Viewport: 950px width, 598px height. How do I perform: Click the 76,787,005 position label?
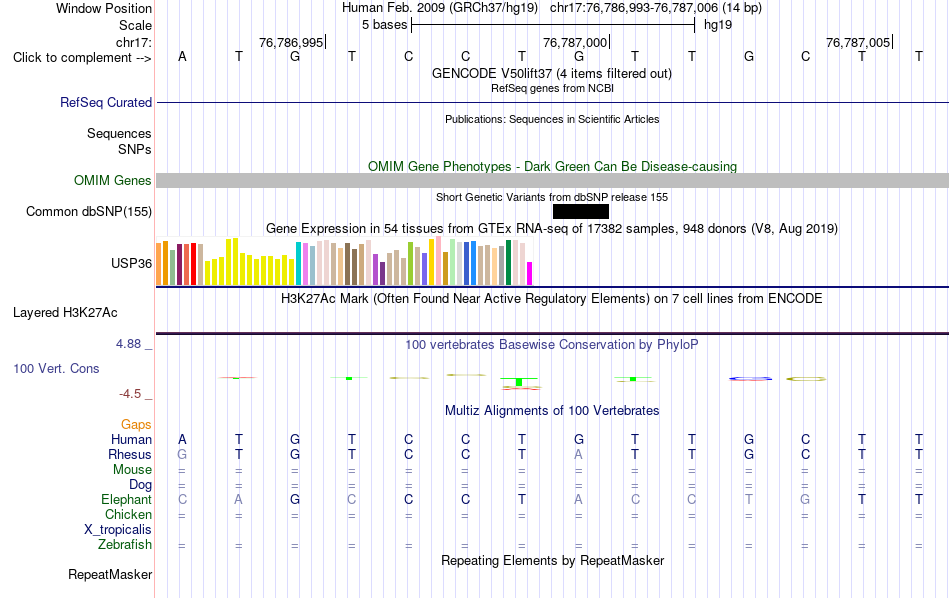click(x=858, y=42)
